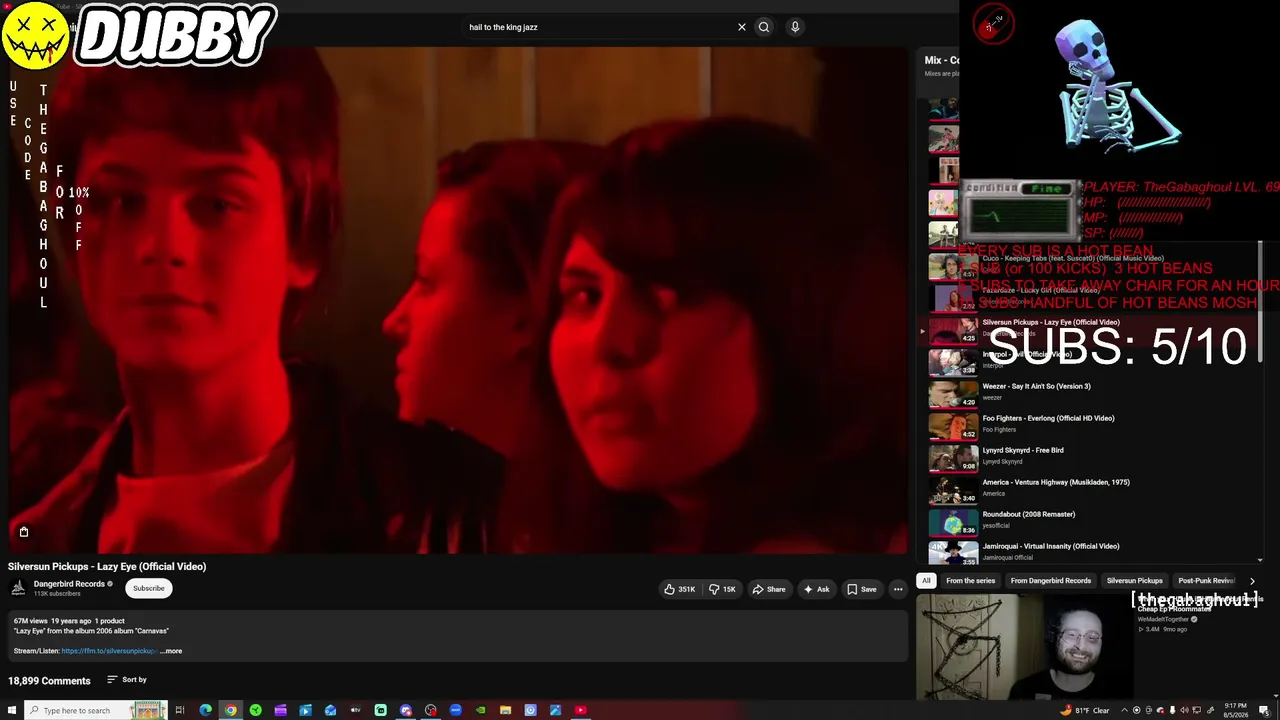Start voice search with the microphone icon
Screen dimensions: 1280x720
click(x=795, y=27)
